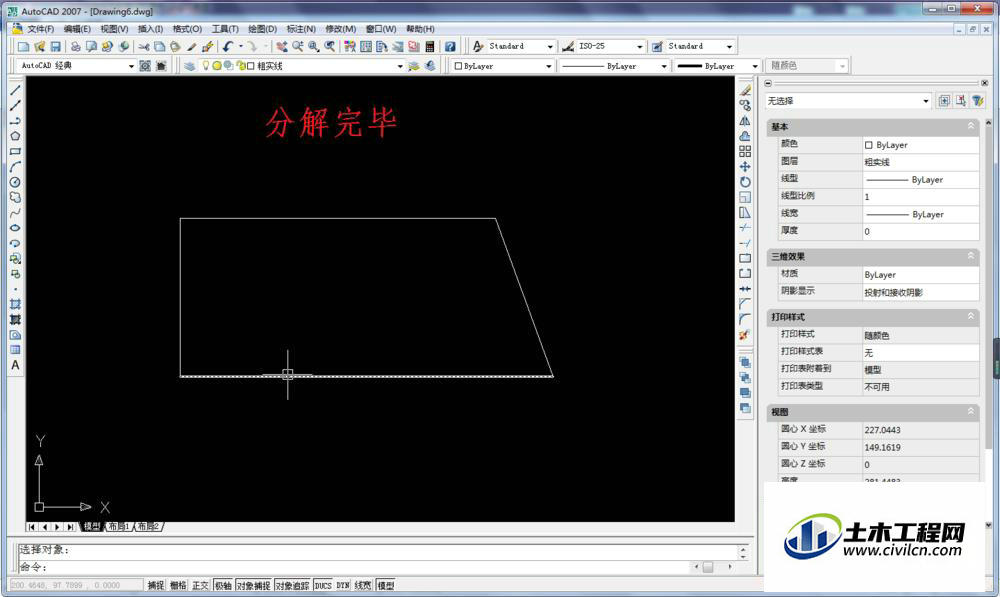The height and width of the screenshot is (597, 1000).
Task: Select the Line drawing tool
Action: click(15, 91)
